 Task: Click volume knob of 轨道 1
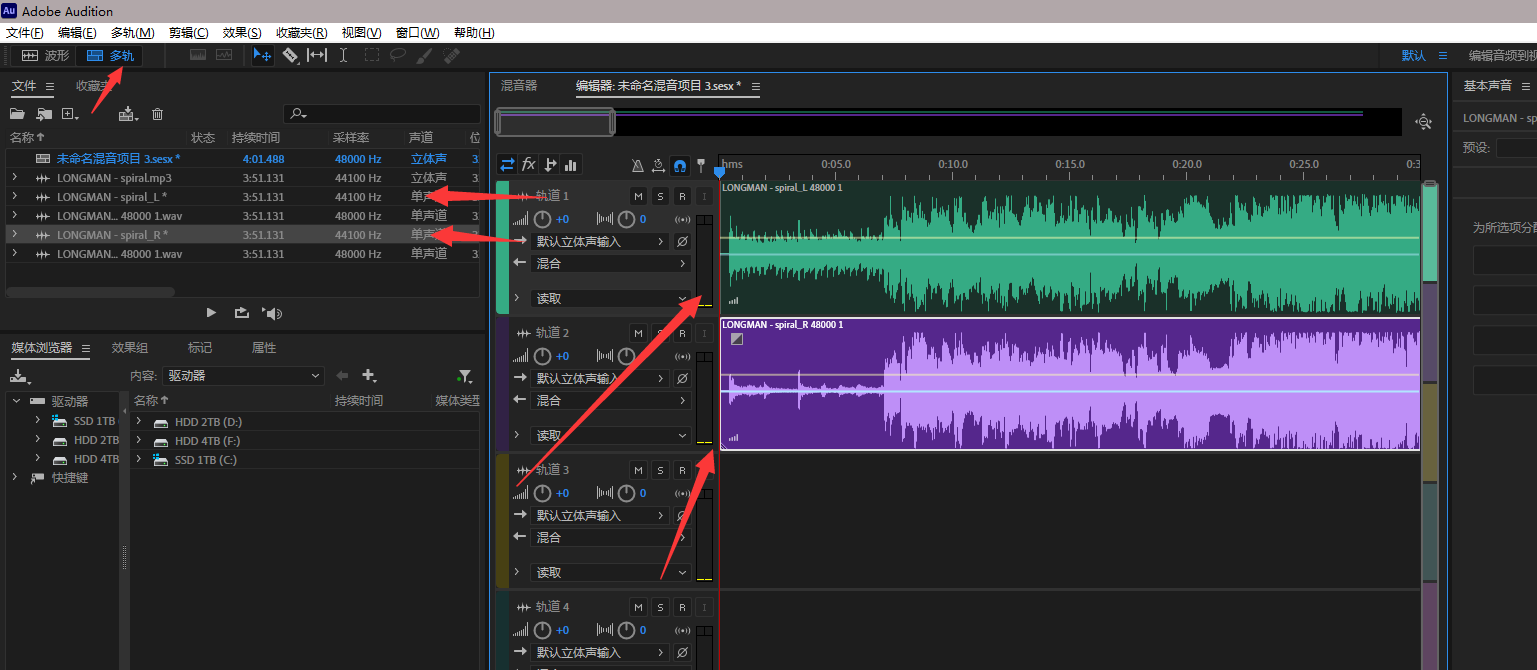click(542, 219)
